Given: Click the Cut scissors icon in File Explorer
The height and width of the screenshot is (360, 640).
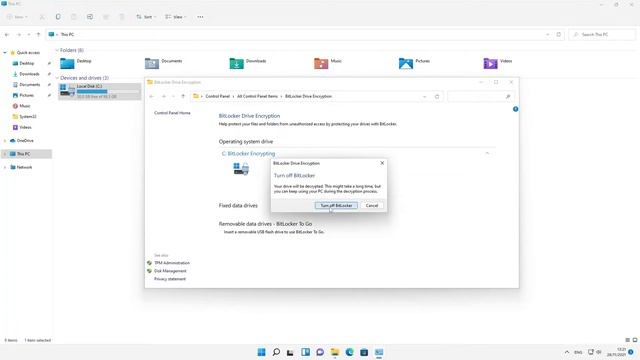Looking at the screenshot, I should [x=42, y=17].
